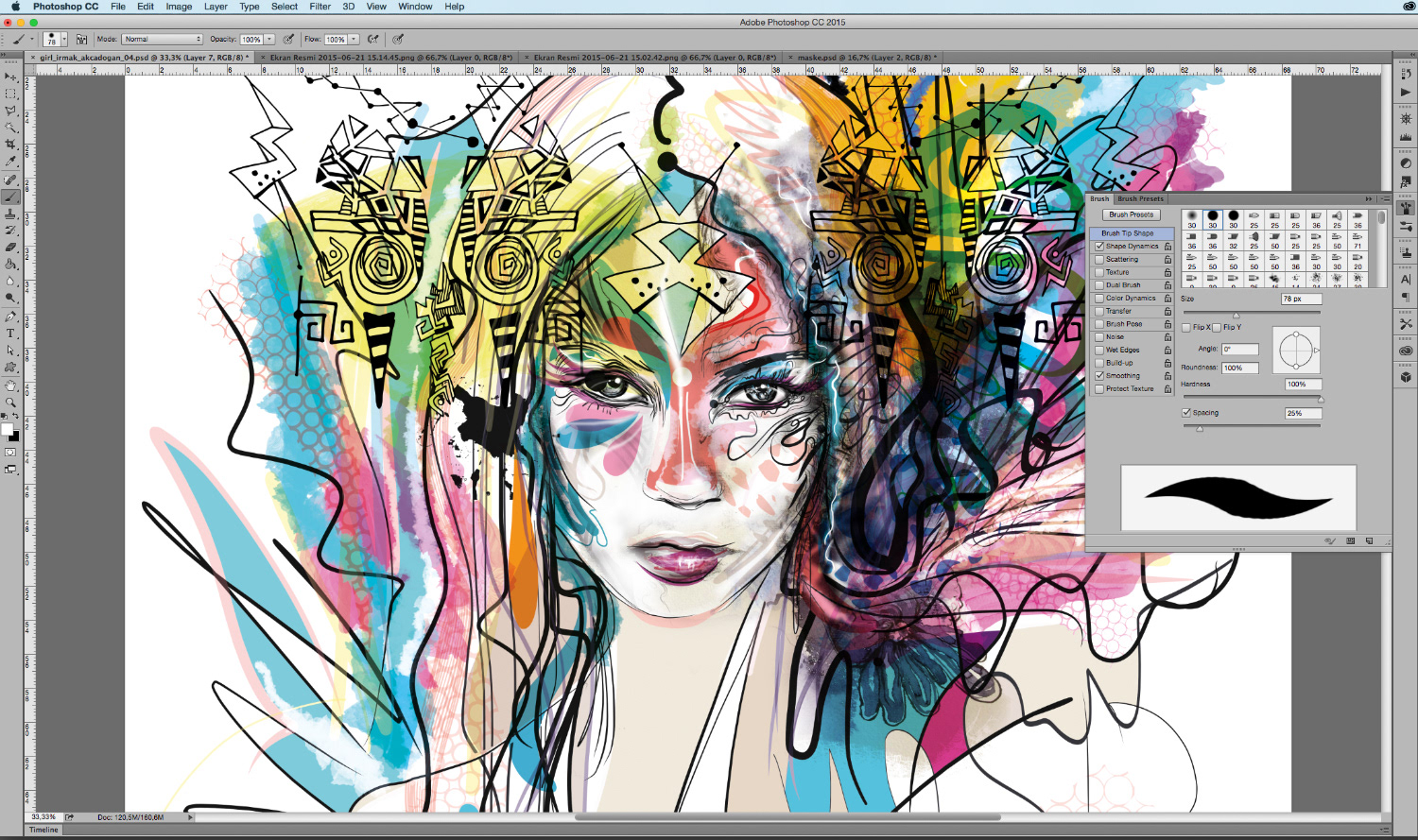Open the Flow slider dropdown arrow
The height and width of the screenshot is (840, 1418).
pos(354,39)
